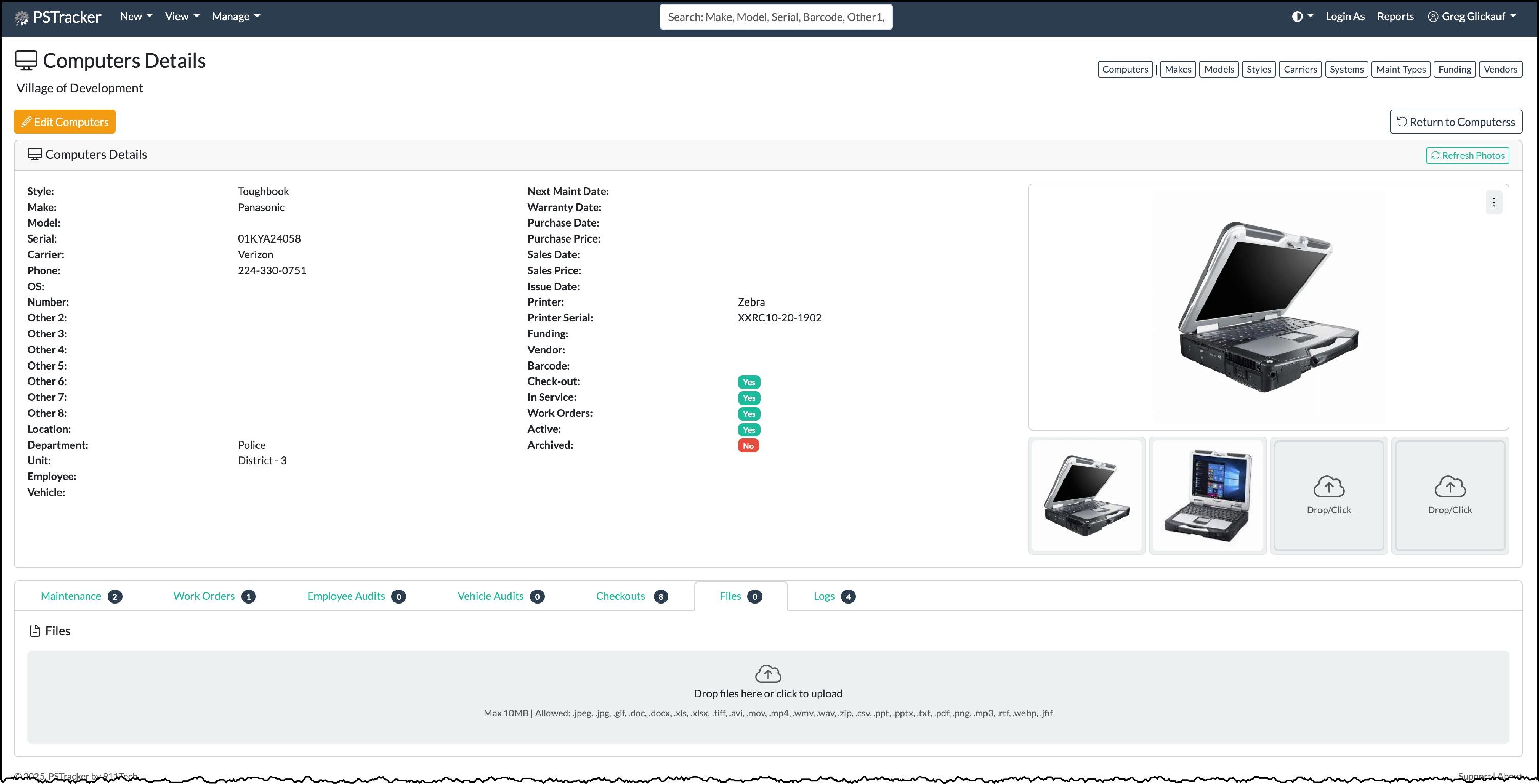
Task: Expand the New menu
Action: pyautogui.click(x=135, y=17)
